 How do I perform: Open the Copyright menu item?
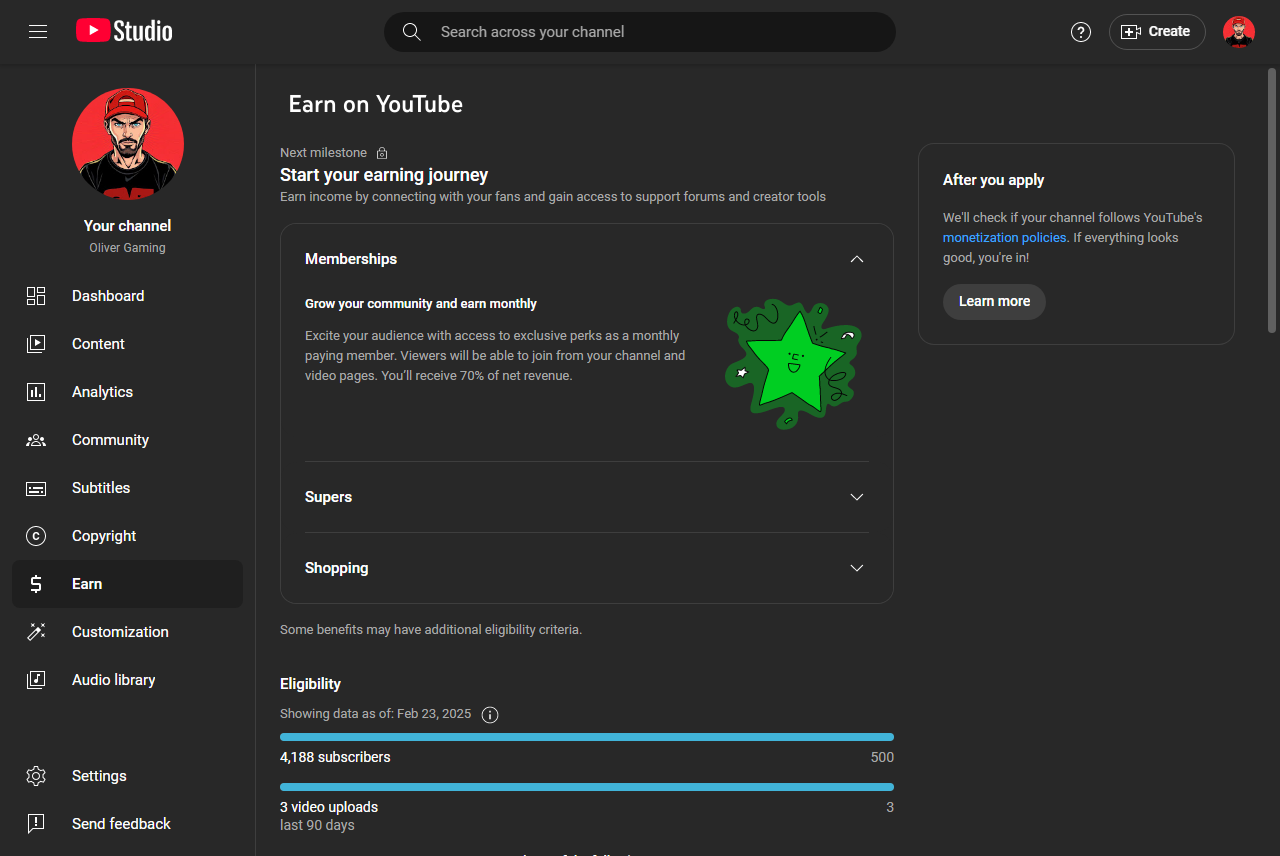point(127,536)
